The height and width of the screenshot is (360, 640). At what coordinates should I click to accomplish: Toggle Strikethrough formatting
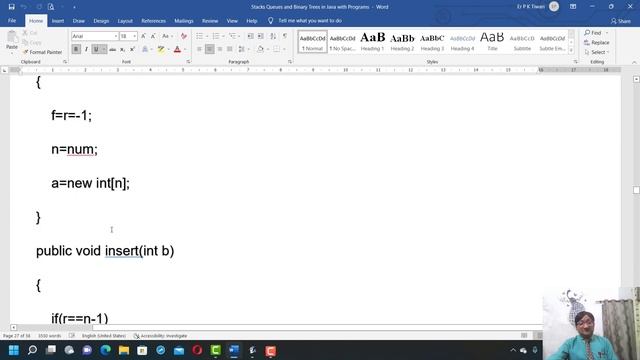coord(113,49)
